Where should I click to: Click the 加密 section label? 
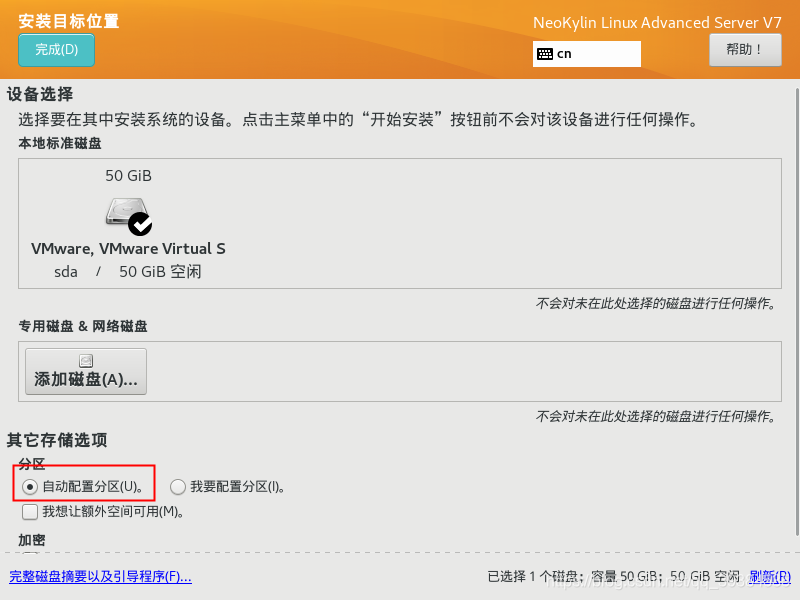pos(32,540)
